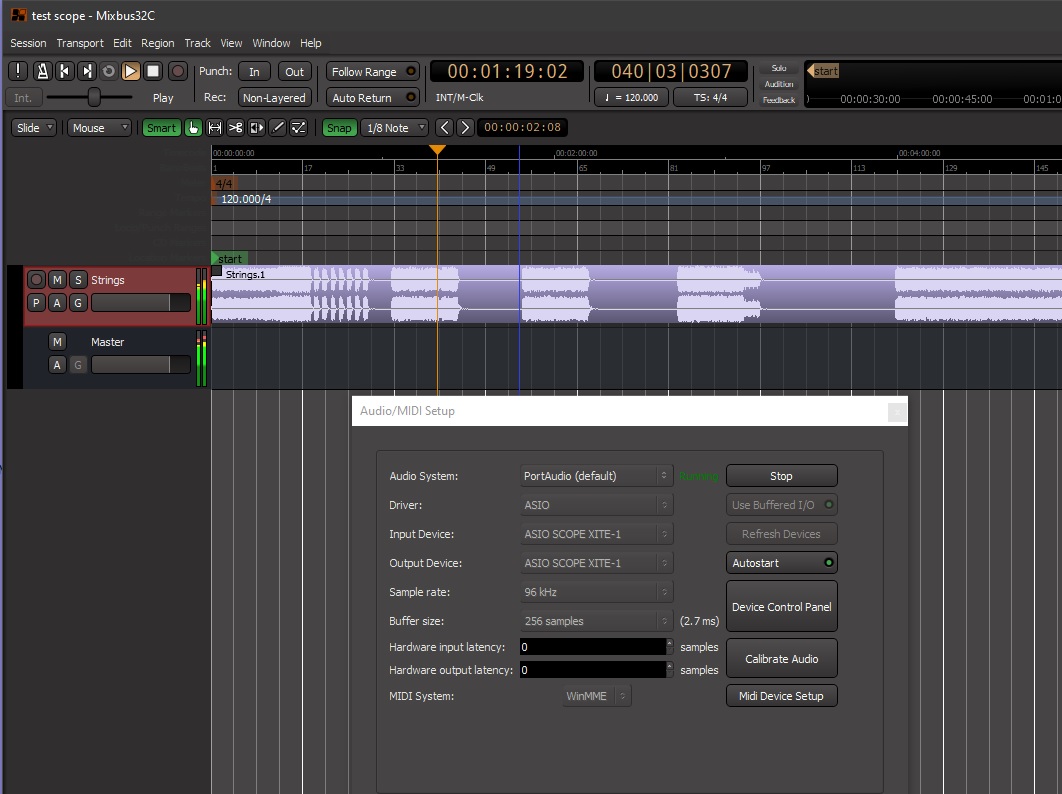1062x794 pixels.
Task: Click the Stop transport icon
Action: click(153, 71)
